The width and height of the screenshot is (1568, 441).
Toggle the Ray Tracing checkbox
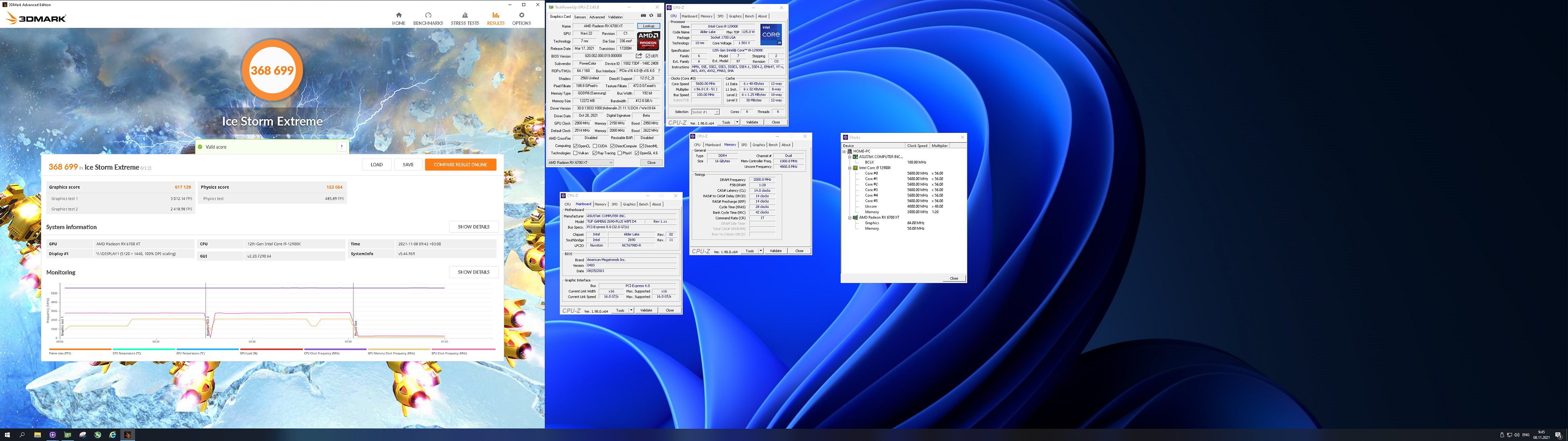[x=595, y=153]
